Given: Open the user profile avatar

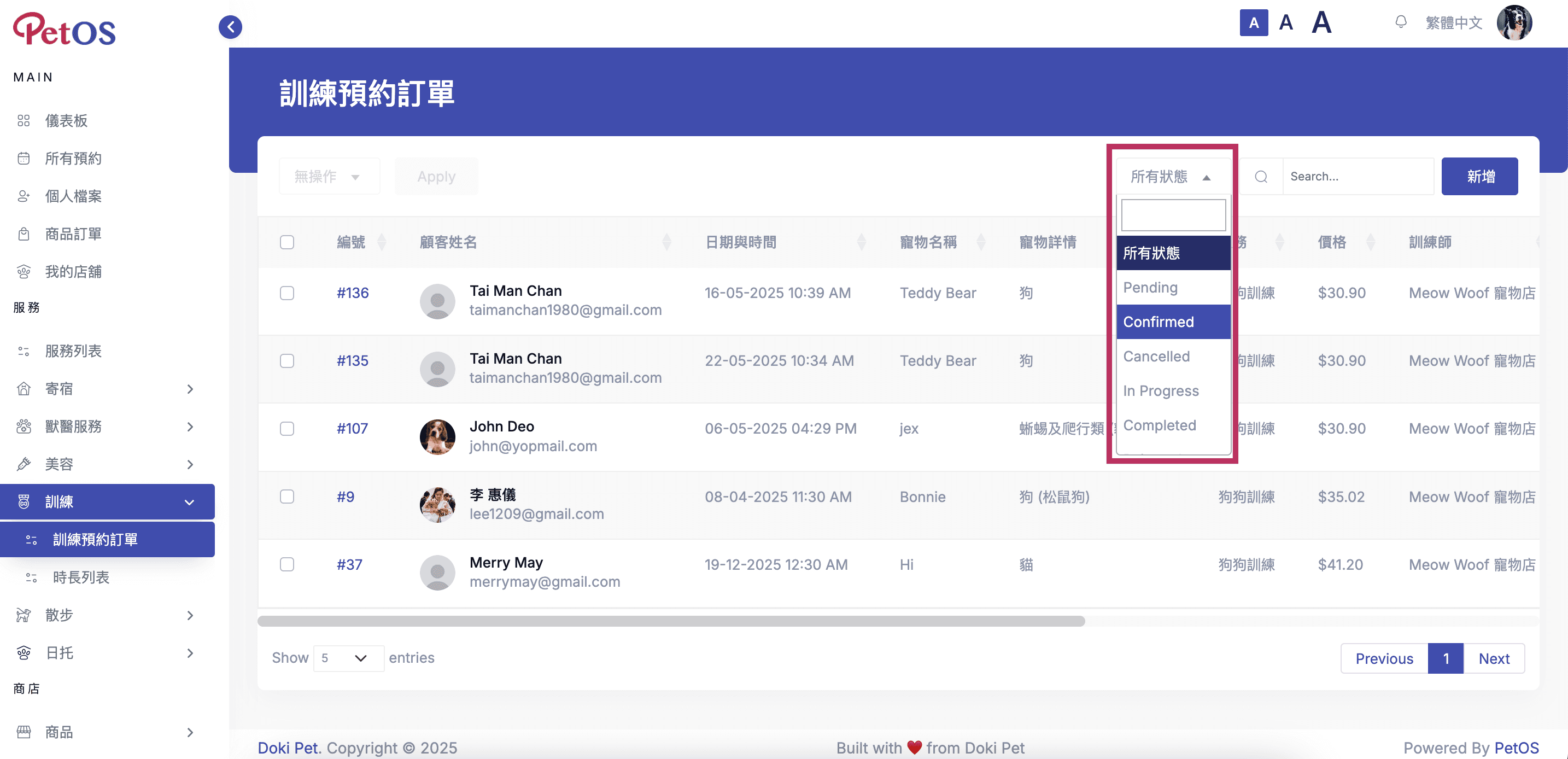Looking at the screenshot, I should (1514, 22).
